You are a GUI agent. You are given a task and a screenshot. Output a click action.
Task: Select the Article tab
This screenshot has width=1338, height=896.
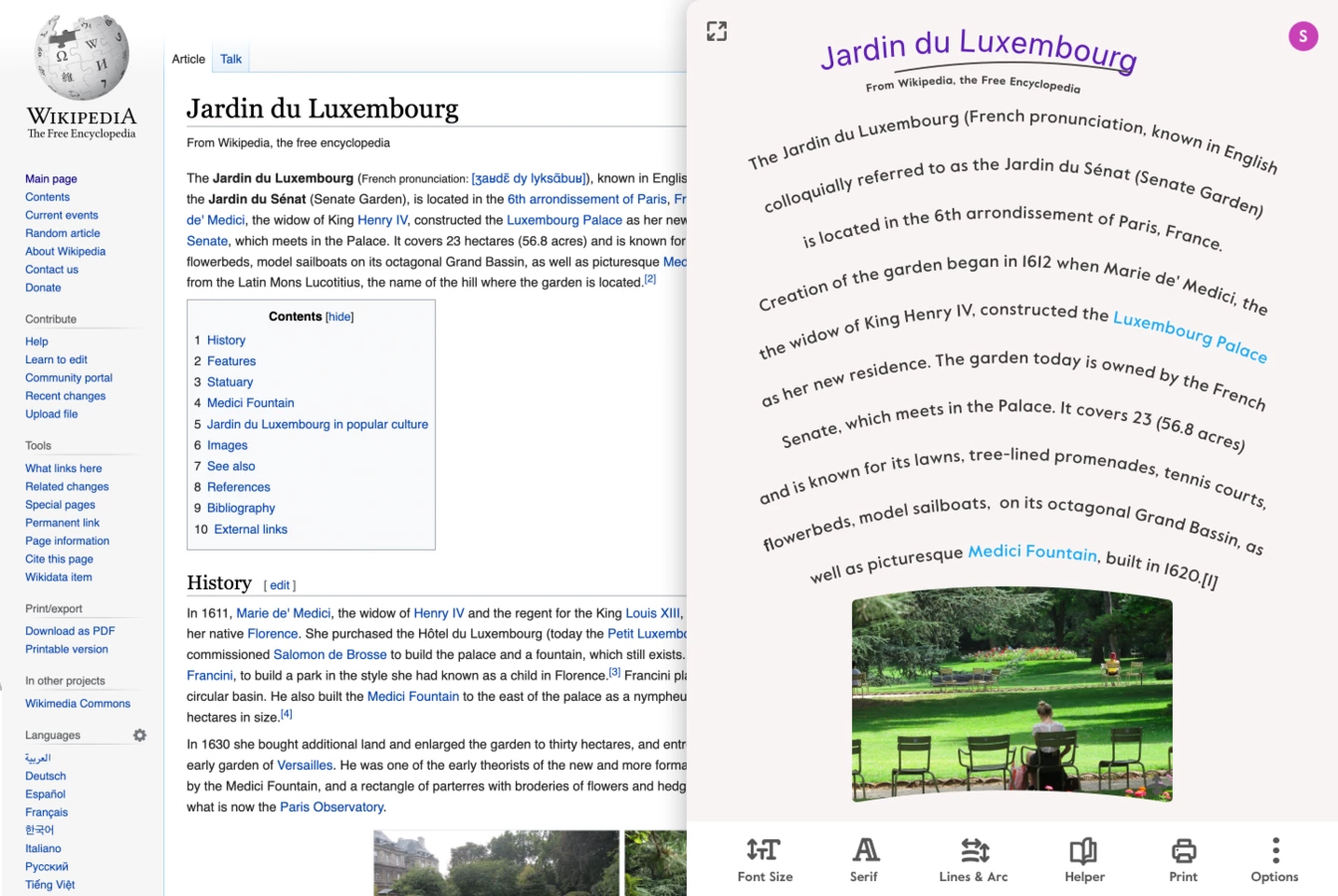(188, 59)
